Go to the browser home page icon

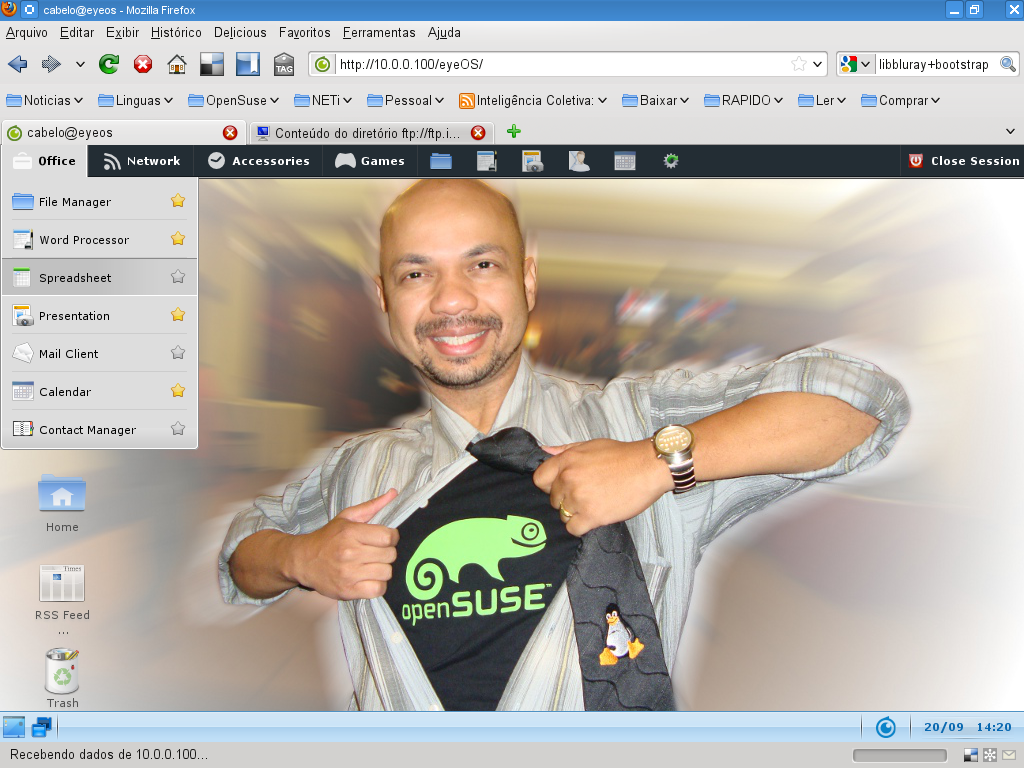point(177,65)
